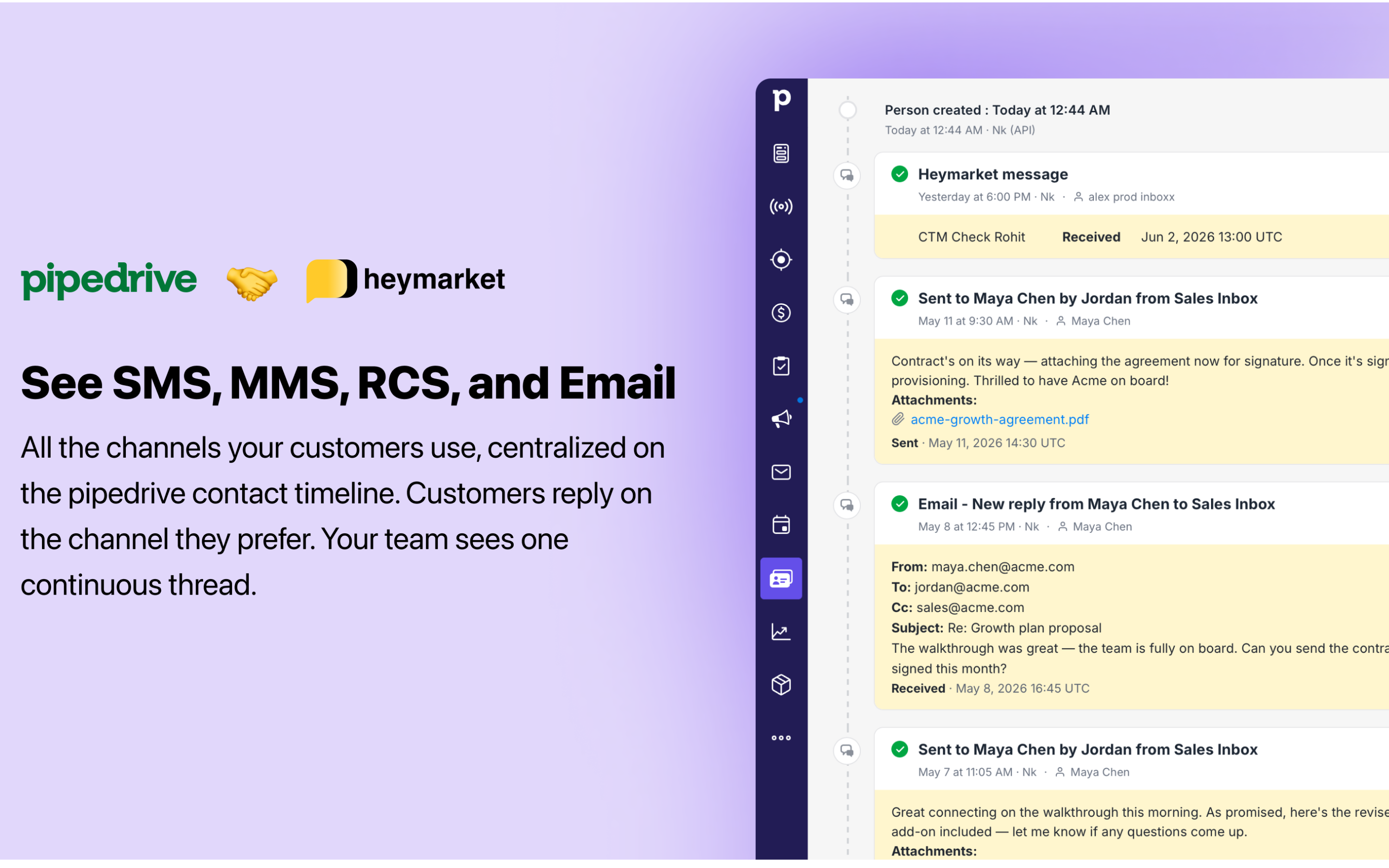The width and height of the screenshot is (1389, 868).
Task: Open the Heymarket message title
Action: [x=993, y=175]
